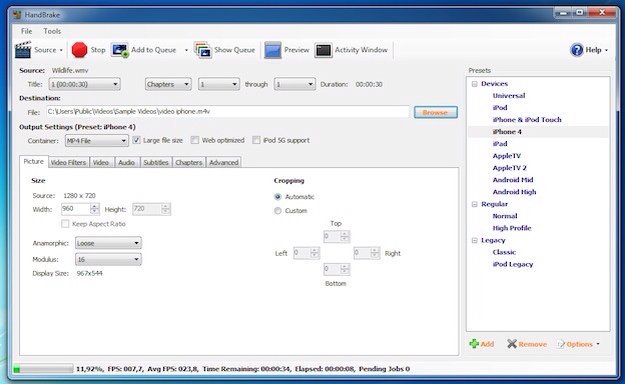625x384 pixels.
Task: Select the iPhone & iPod Touch preset
Action: pos(527,120)
